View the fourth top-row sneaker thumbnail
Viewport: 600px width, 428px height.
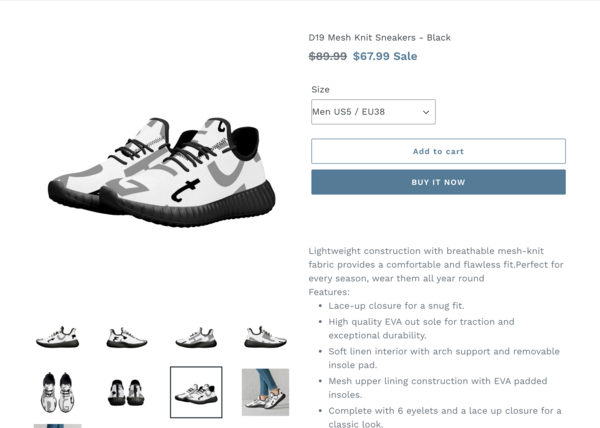(265, 337)
